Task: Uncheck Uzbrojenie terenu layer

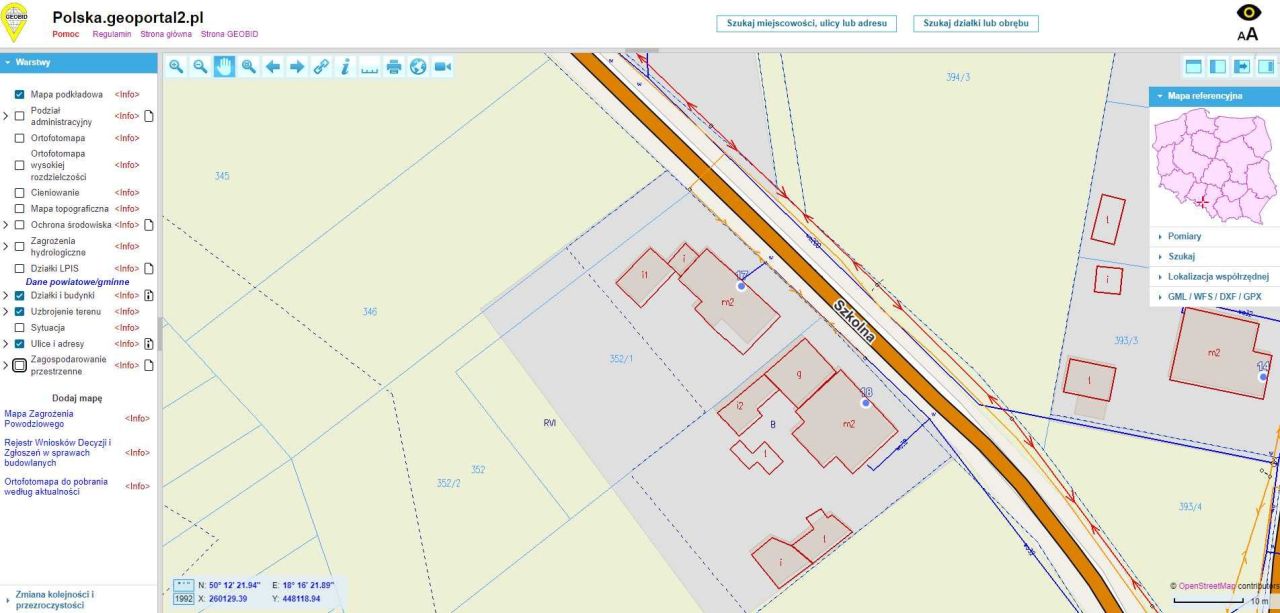Action: point(19,312)
